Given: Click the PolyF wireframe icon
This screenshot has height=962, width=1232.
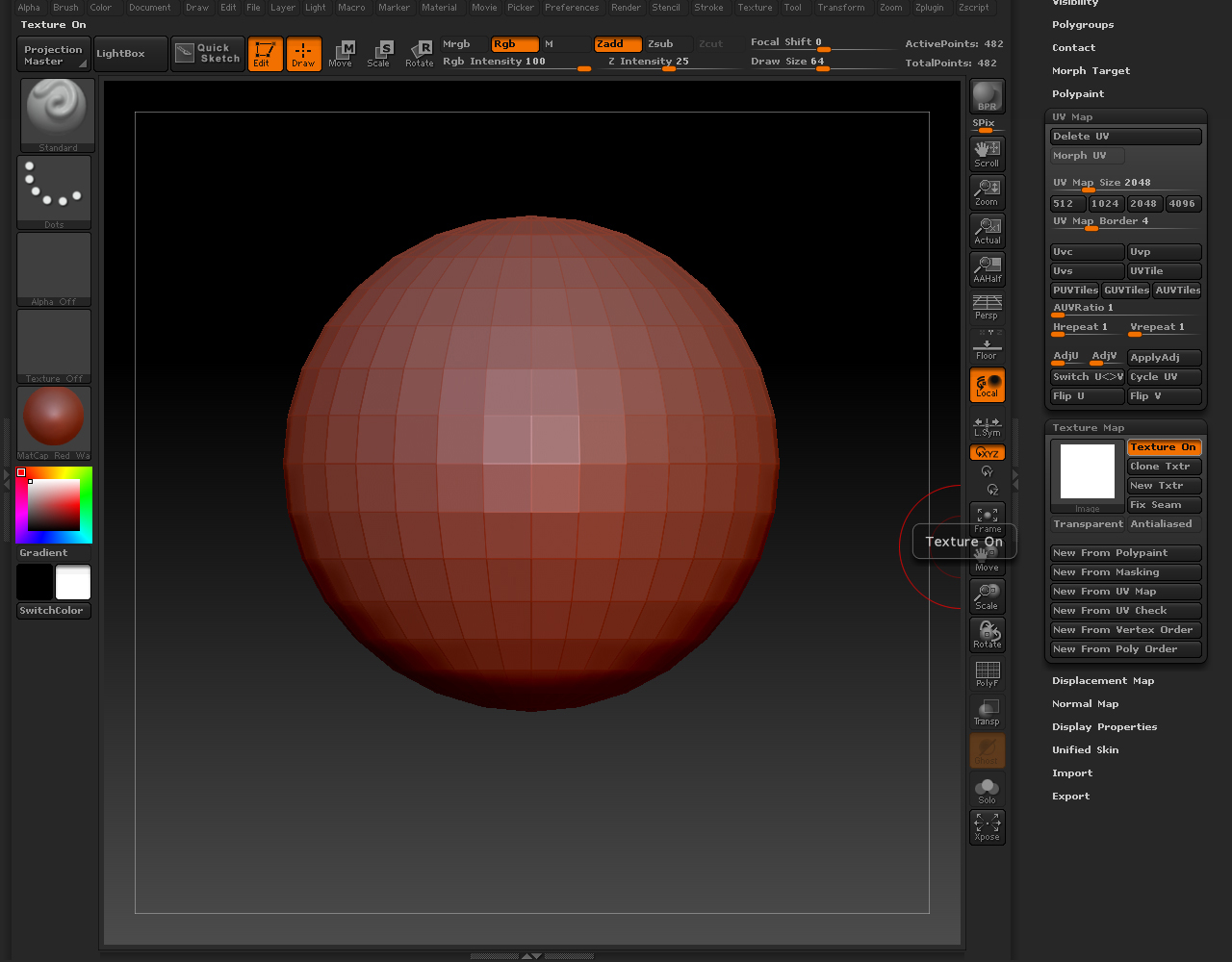Looking at the screenshot, I should (987, 672).
